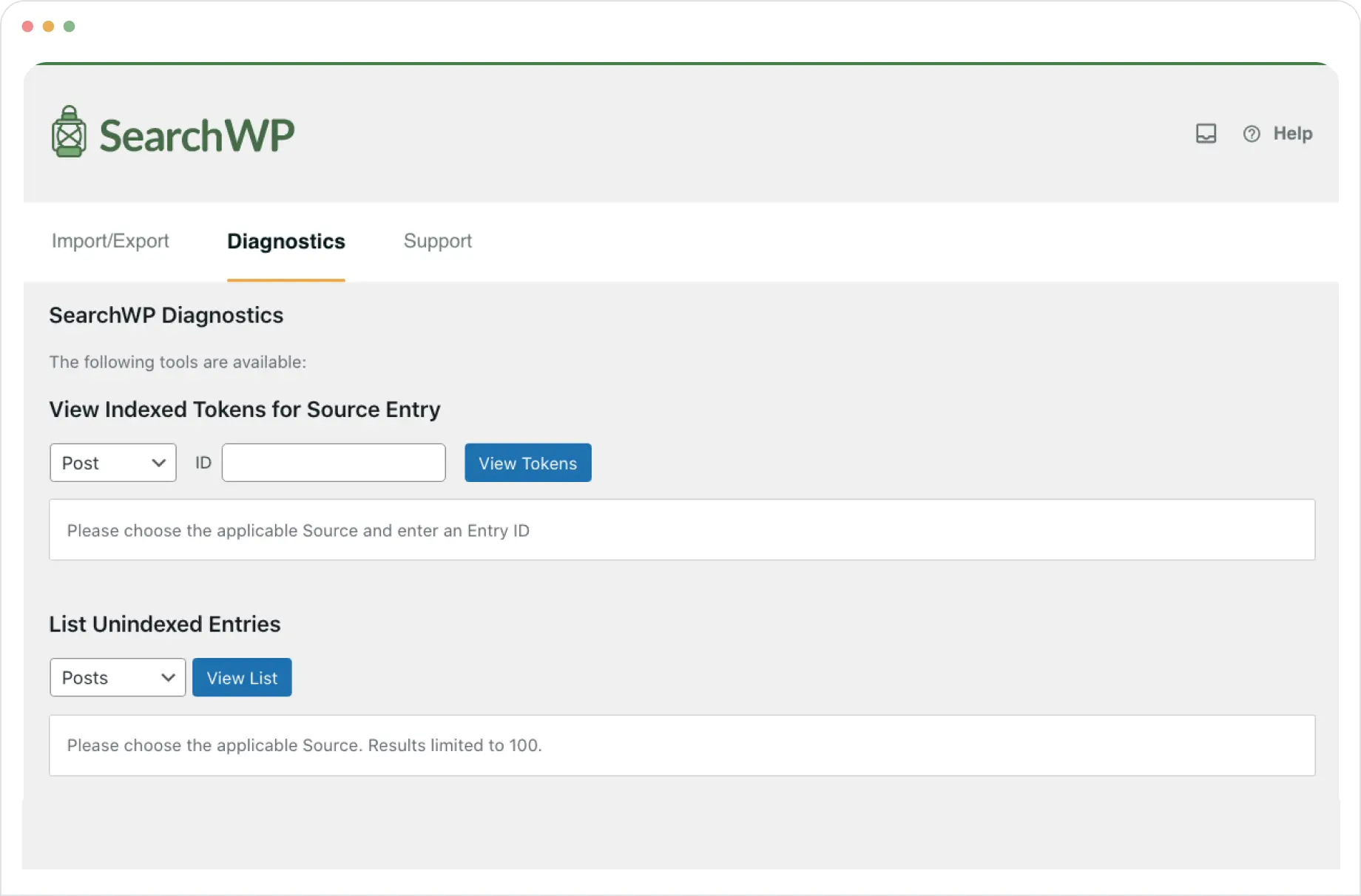Click the notice about results limited to 100
This screenshot has height=896, width=1361.
coord(303,745)
